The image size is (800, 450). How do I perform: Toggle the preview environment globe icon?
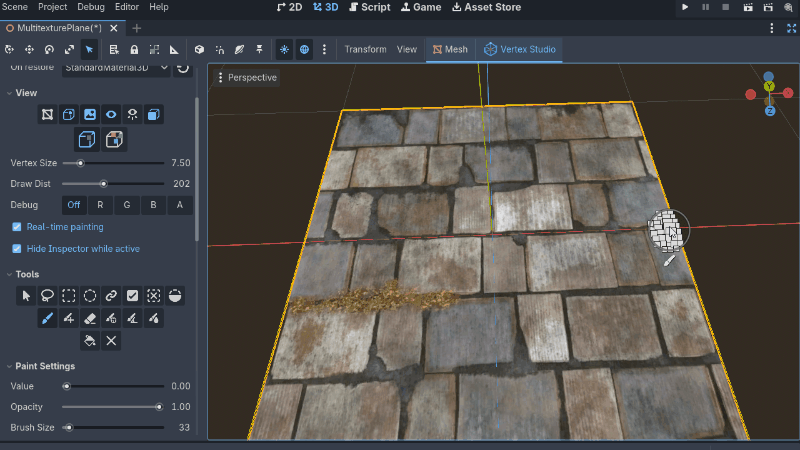click(304, 49)
